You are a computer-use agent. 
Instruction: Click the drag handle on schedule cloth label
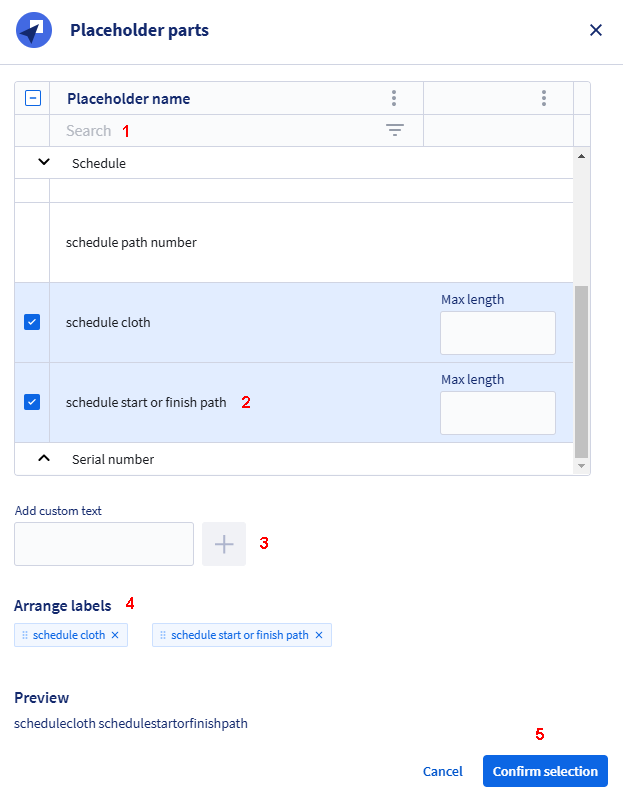[x=25, y=635]
